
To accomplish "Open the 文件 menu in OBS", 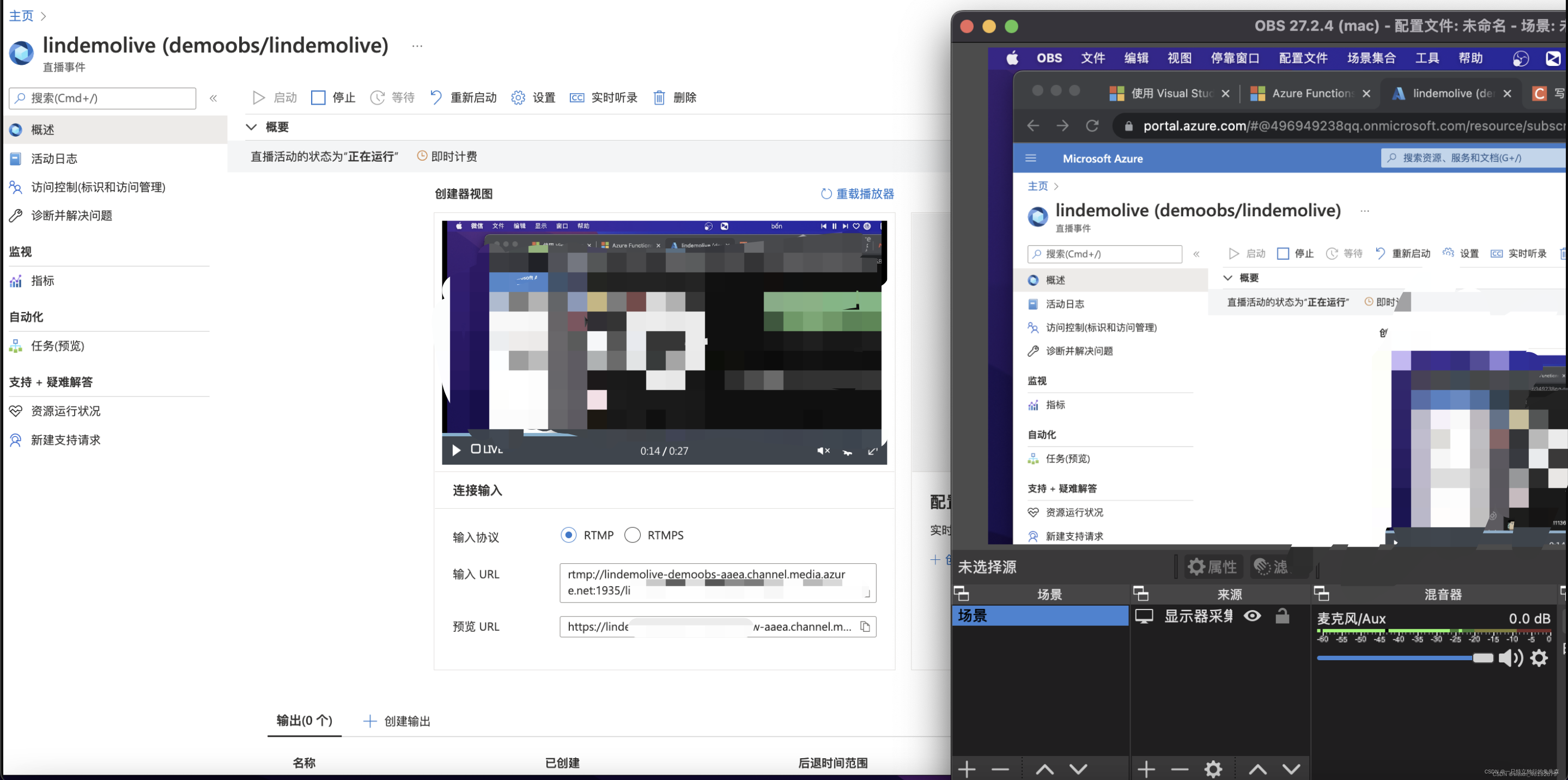I will (1092, 58).
